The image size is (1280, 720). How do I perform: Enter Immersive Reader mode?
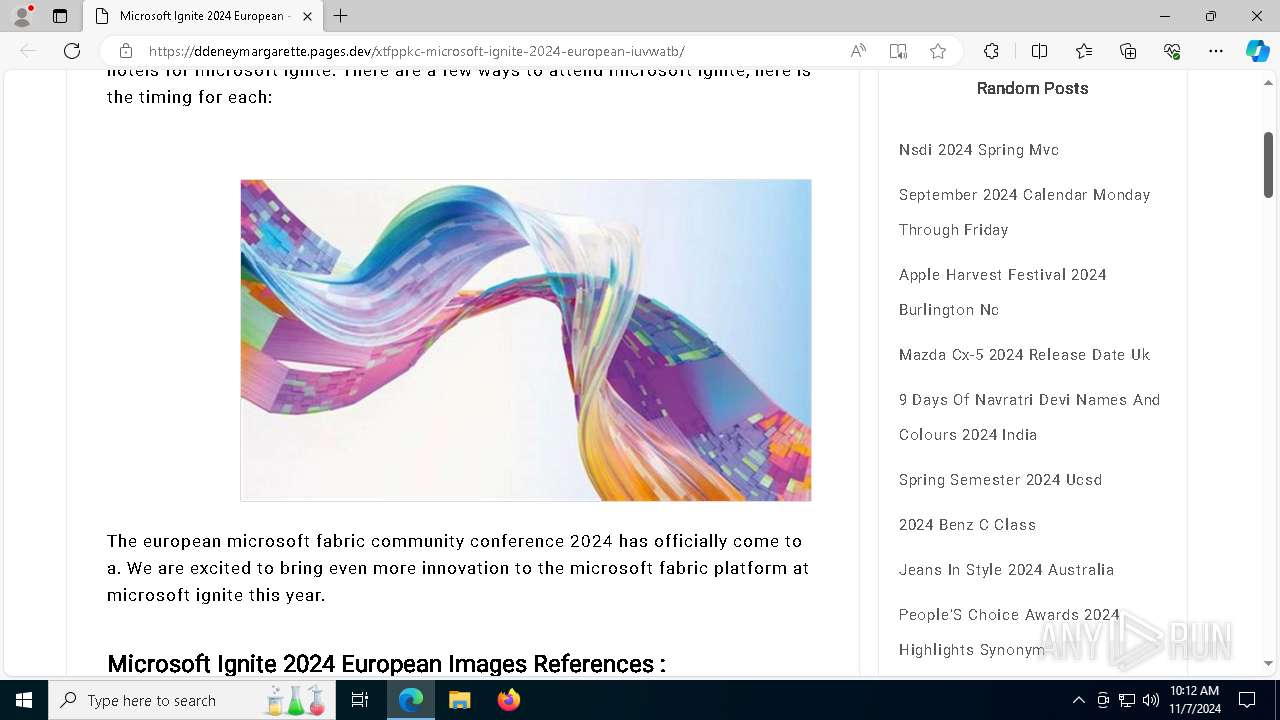click(898, 51)
